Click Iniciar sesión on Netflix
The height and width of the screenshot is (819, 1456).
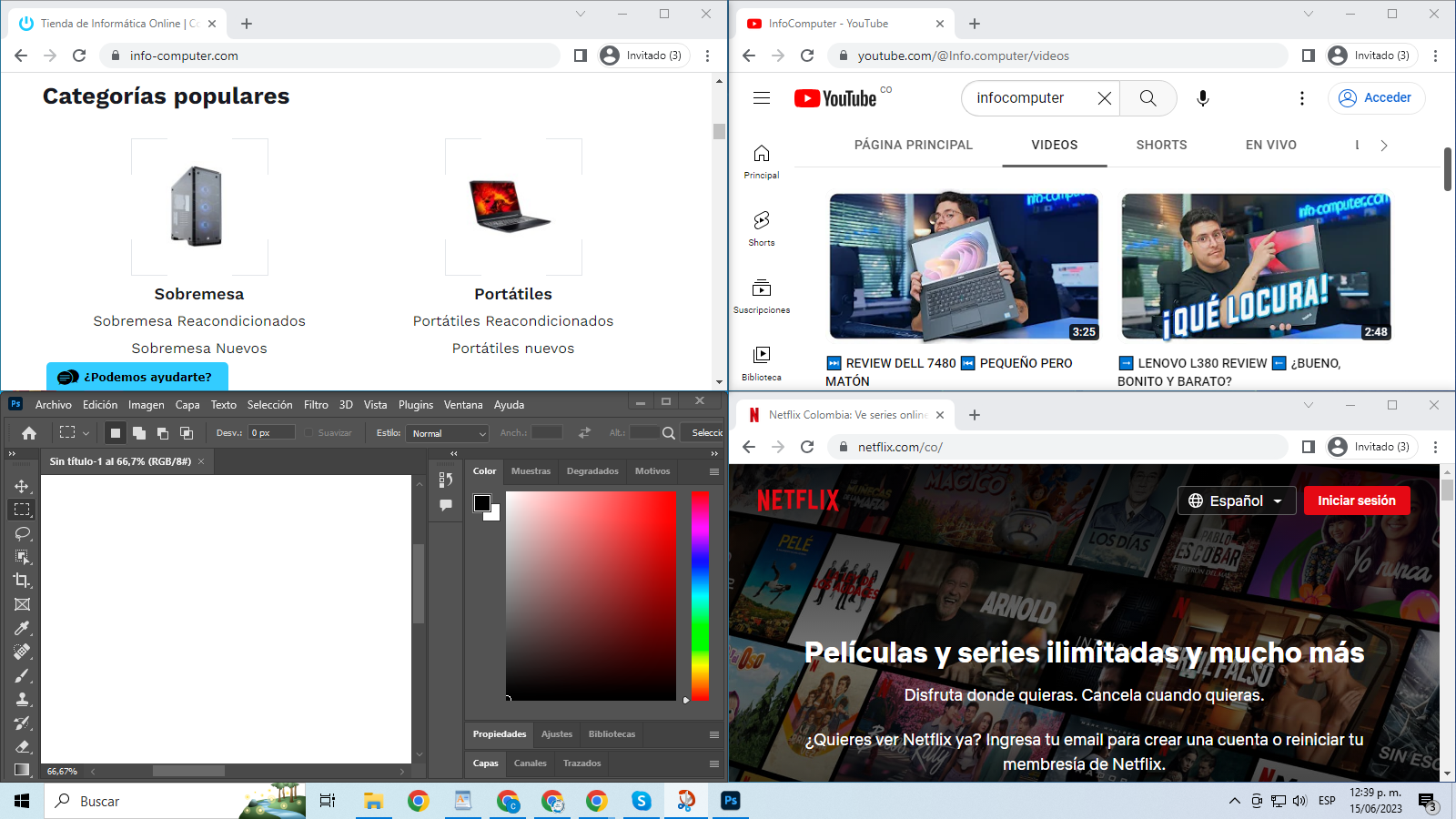coord(1357,500)
